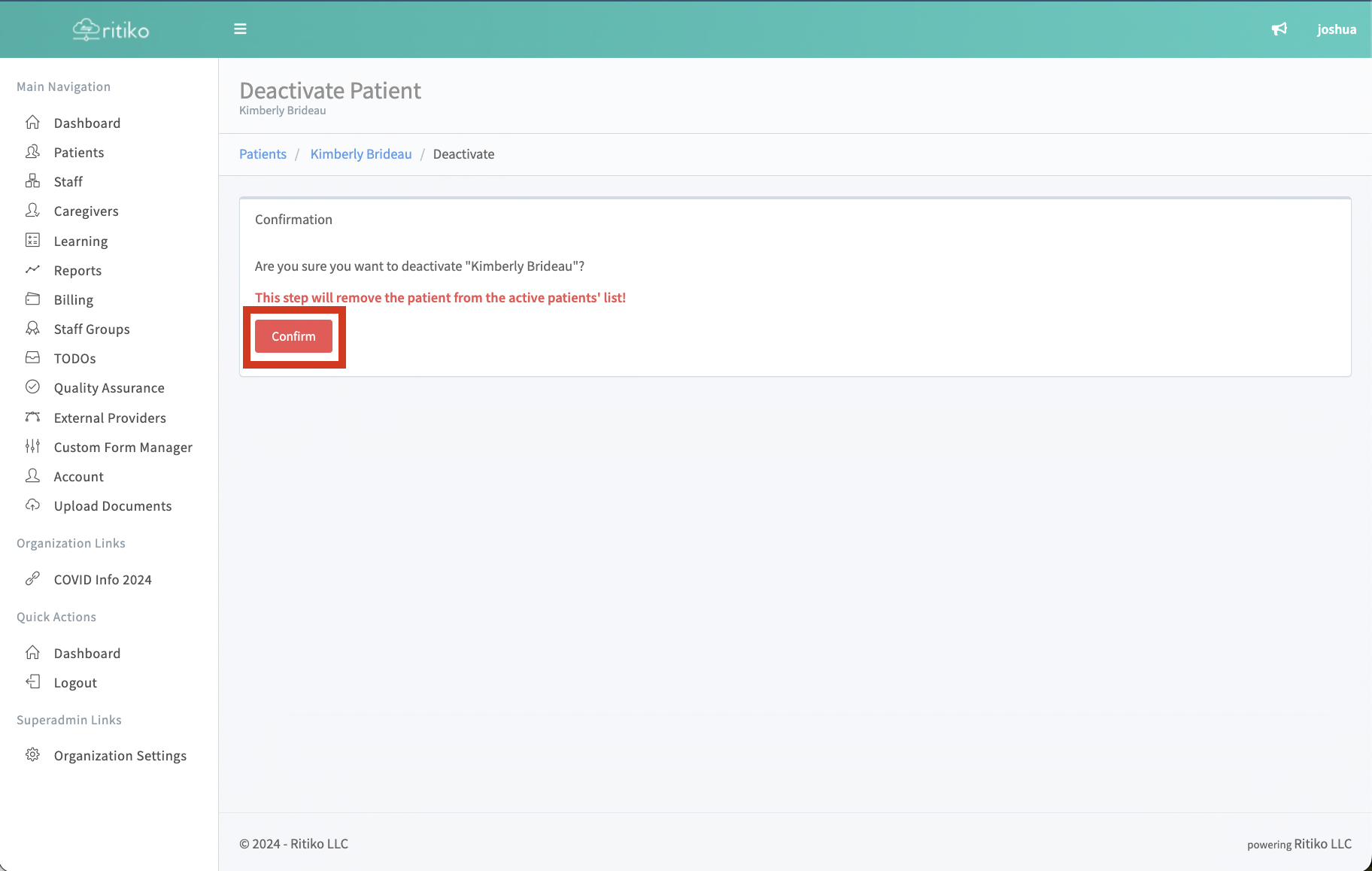Open COVID Info 2024 organization link
This screenshot has height=871, width=1372.
(x=102, y=580)
